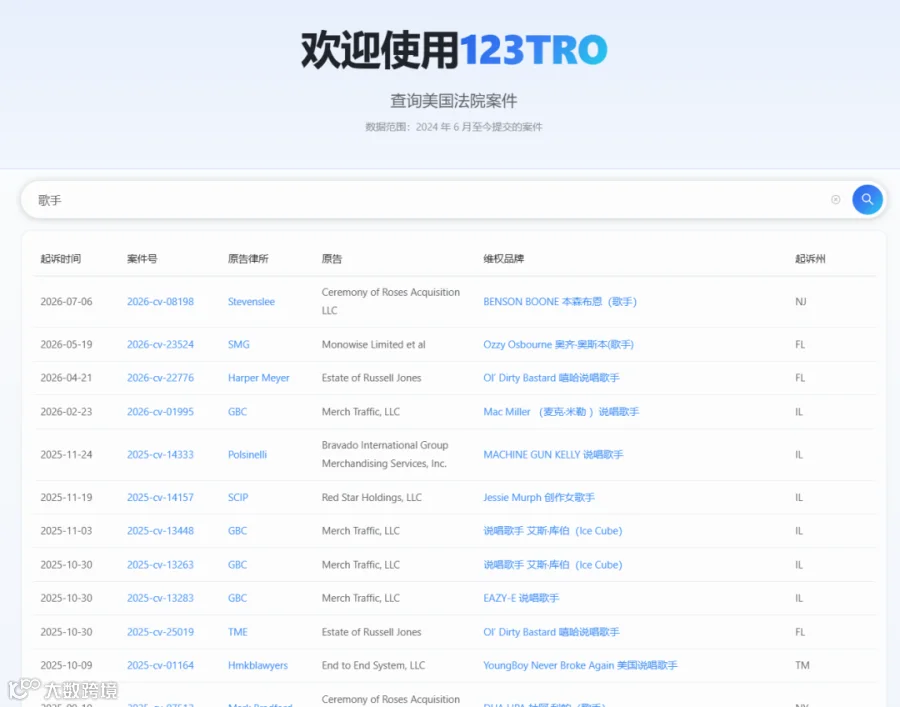Click plaintiff Bravado International Group Merchandising Services

point(385,454)
